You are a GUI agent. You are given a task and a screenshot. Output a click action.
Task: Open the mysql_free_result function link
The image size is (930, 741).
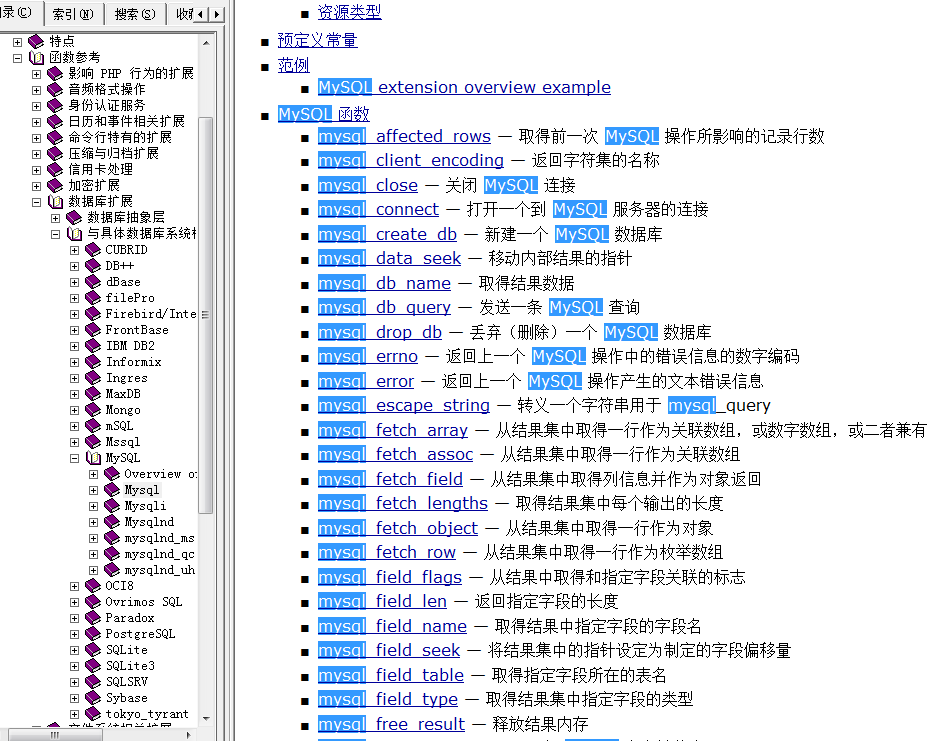pyautogui.click(x=391, y=724)
